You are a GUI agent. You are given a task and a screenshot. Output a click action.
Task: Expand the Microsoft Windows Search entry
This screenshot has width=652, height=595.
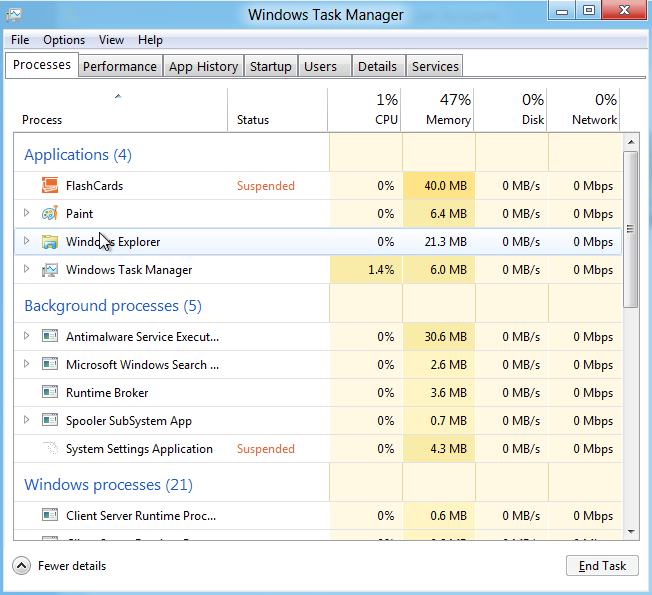26,364
